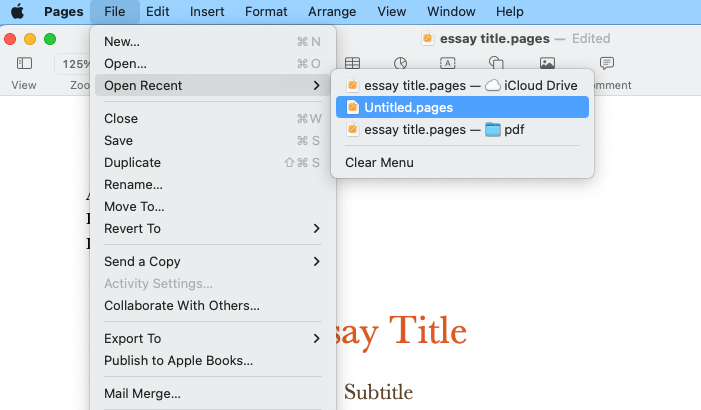Image resolution: width=701 pixels, height=410 pixels.
Task: Select Mail Merge from File menu
Action: click(142, 393)
